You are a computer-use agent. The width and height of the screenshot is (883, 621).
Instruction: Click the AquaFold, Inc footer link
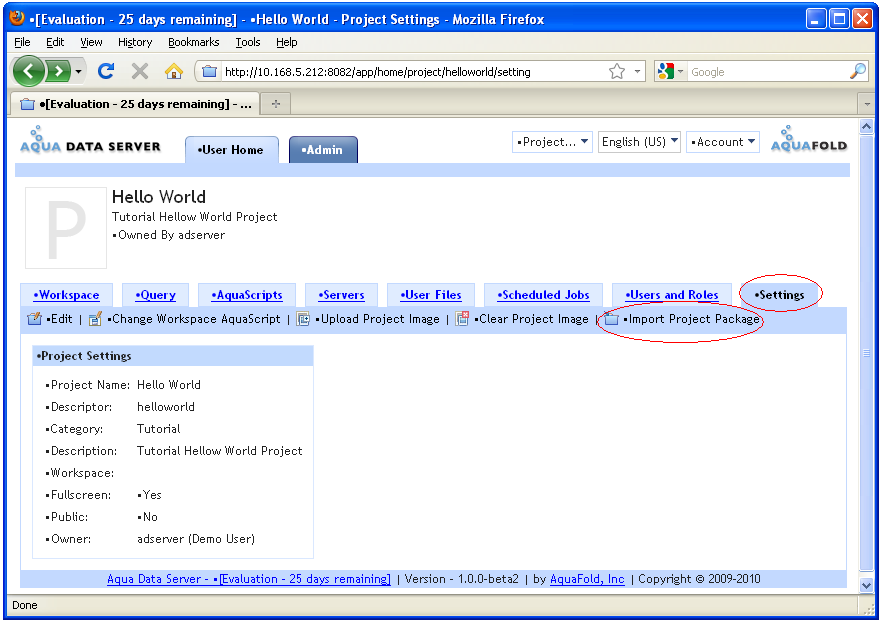(587, 579)
